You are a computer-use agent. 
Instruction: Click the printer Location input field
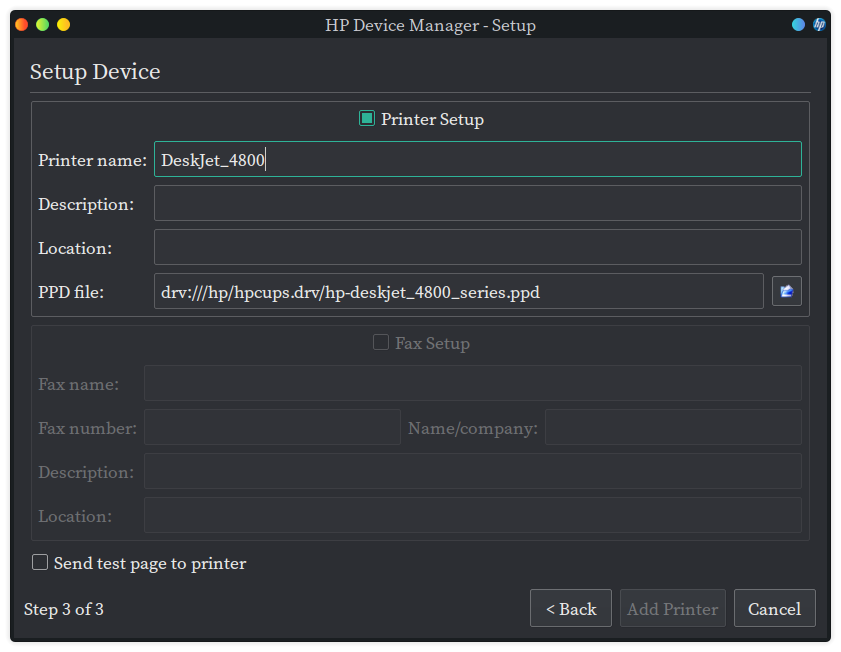pos(477,248)
